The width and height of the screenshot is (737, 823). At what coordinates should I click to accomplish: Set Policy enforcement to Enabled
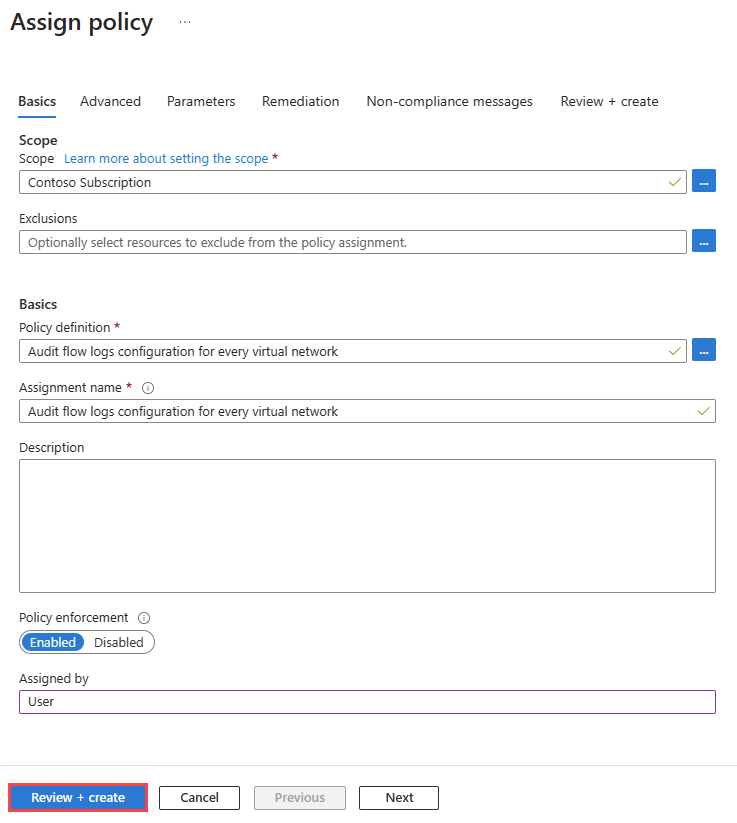tap(53, 642)
